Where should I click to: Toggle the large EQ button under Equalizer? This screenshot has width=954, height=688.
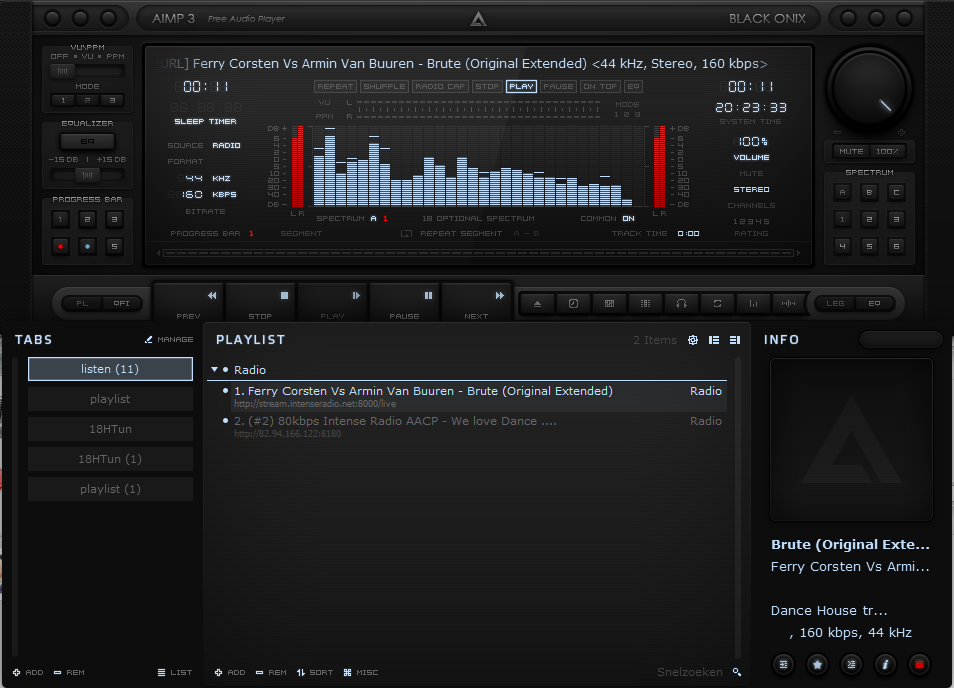[x=87, y=142]
